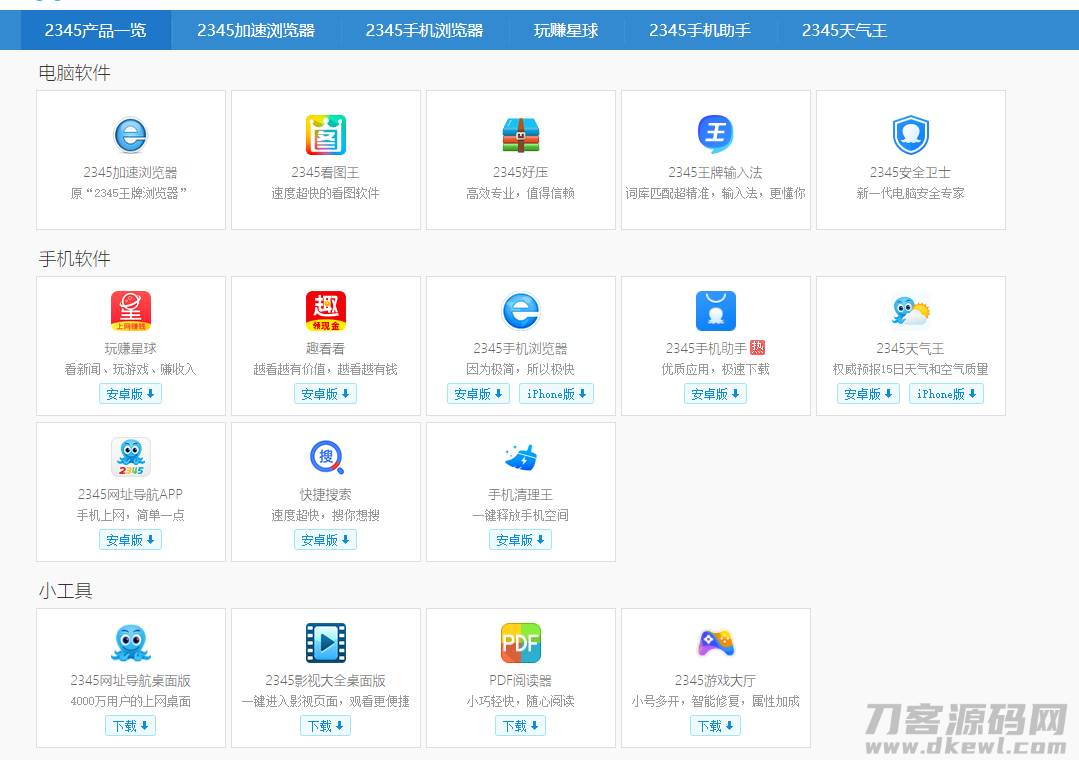Screen dimensions: 1079x760
Task: Go to the 玩赚星球 tab
Action: (x=566, y=30)
